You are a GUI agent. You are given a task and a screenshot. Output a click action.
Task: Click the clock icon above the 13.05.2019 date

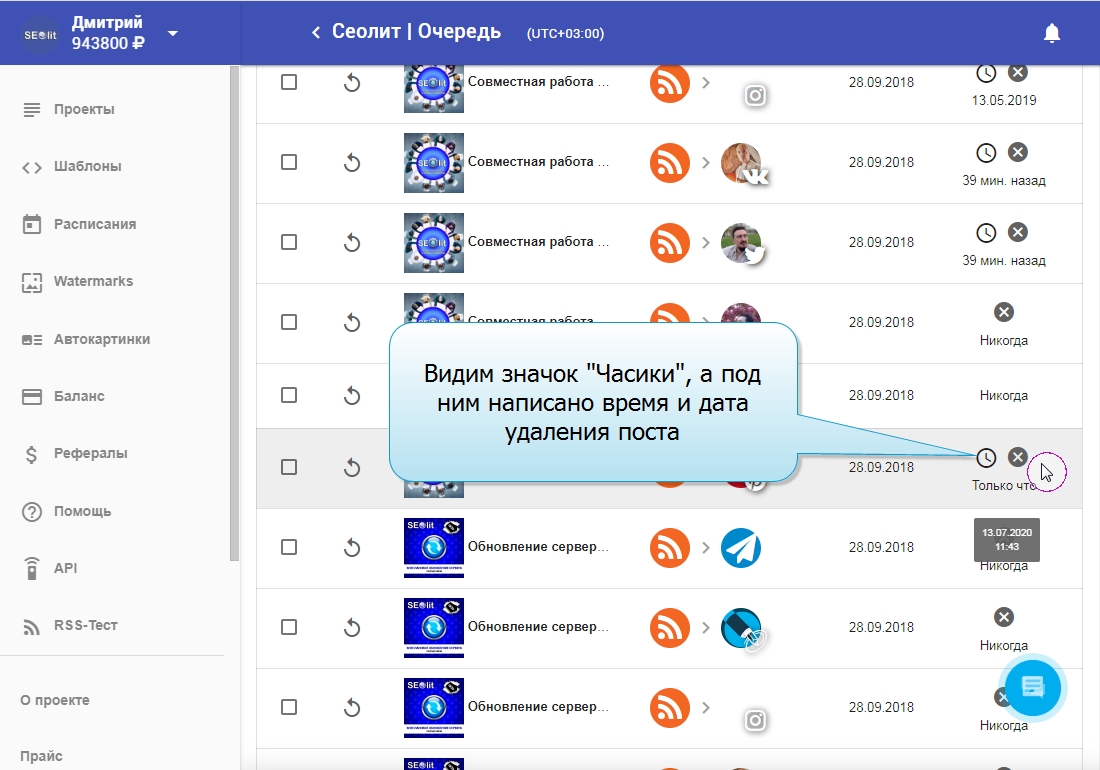[986, 73]
